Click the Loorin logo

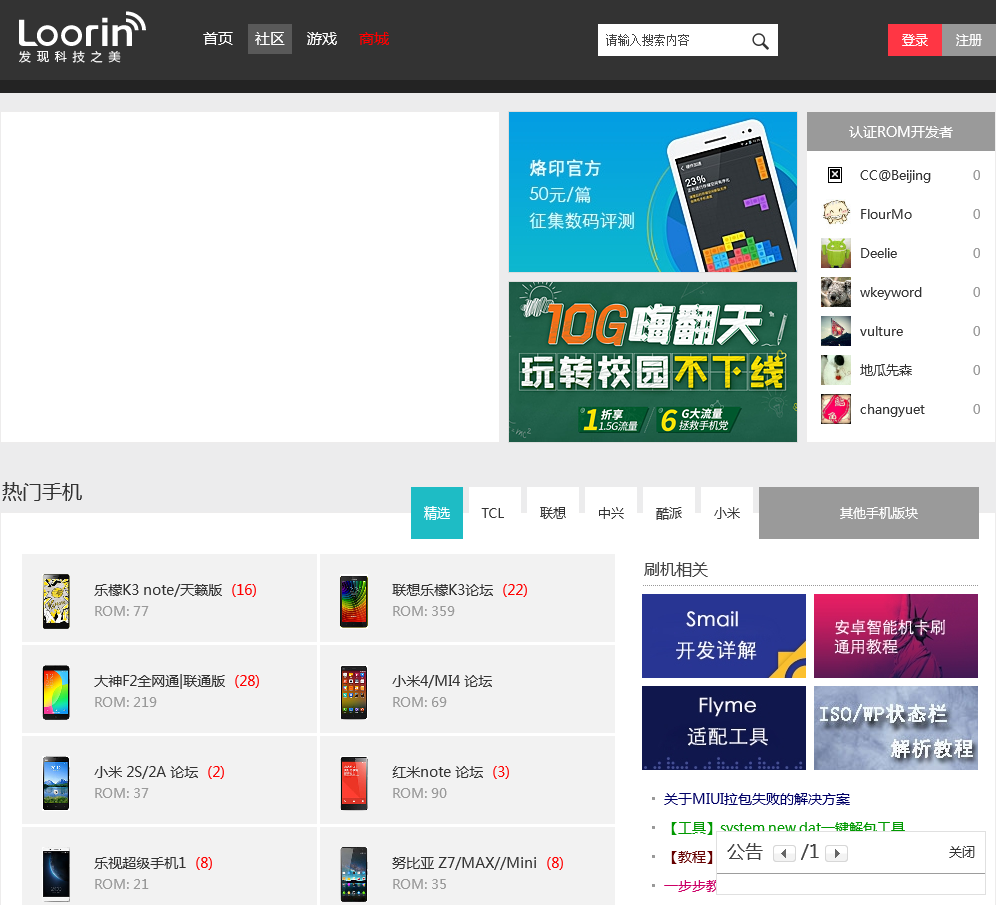tap(82, 37)
